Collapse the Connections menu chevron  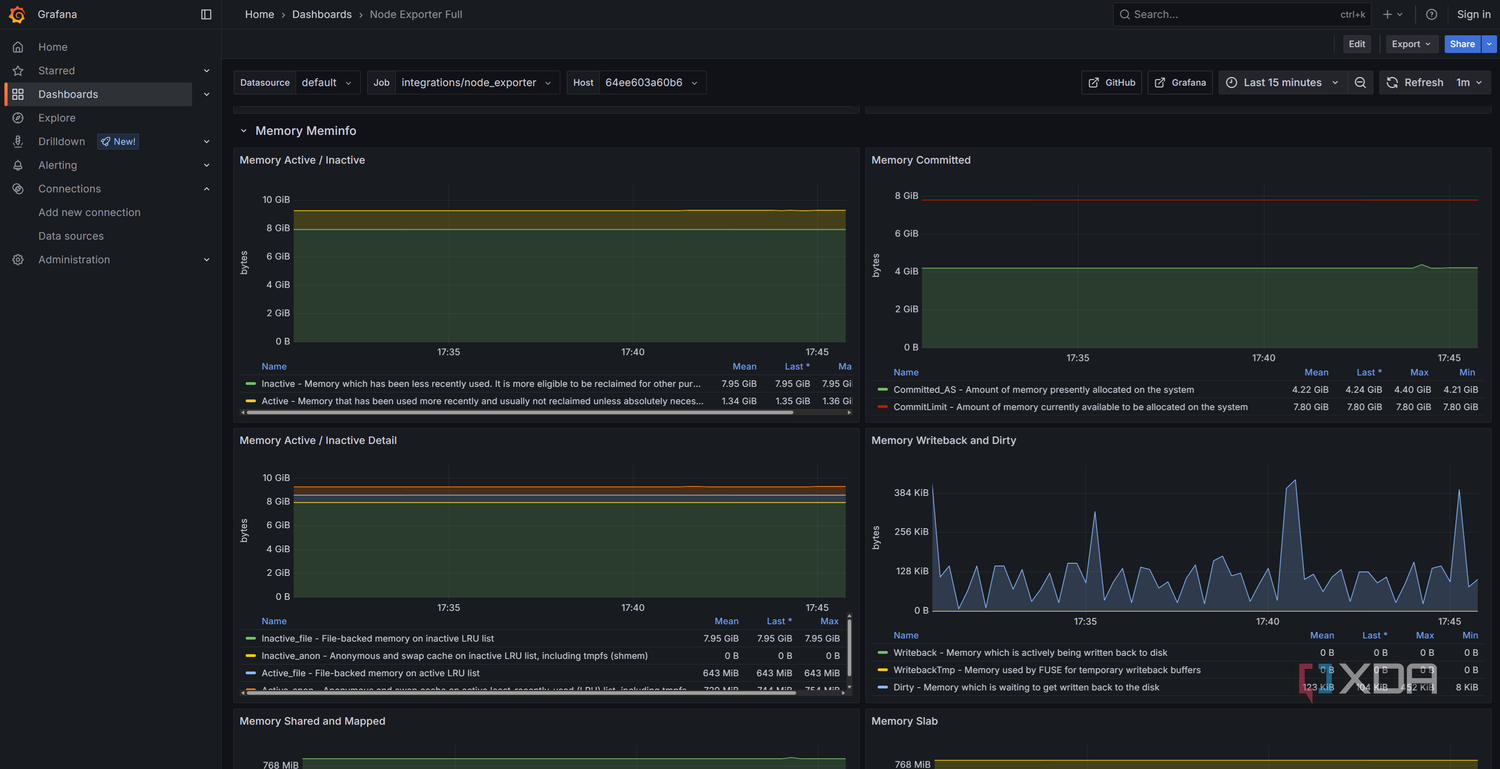tap(207, 189)
